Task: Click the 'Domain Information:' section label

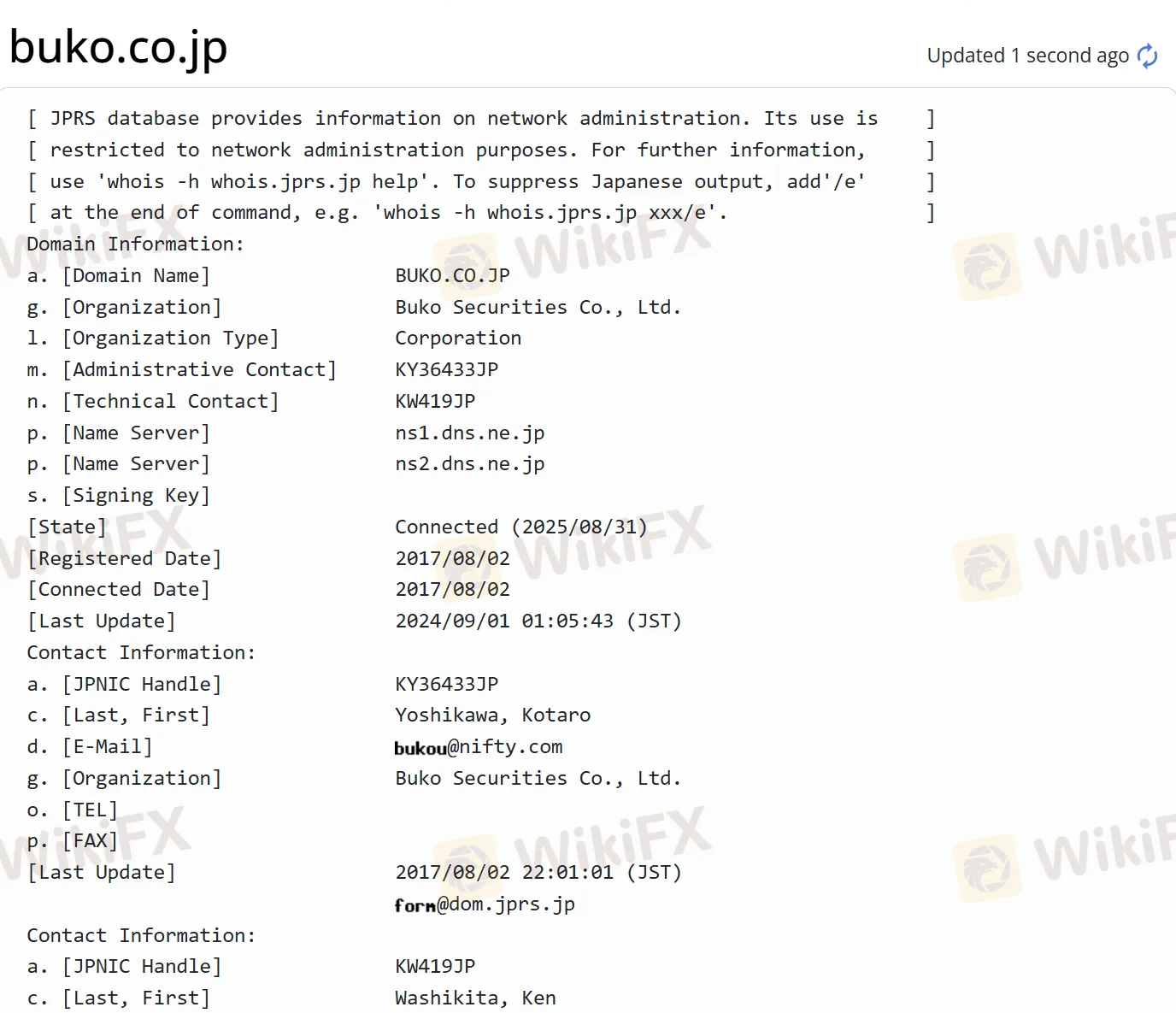Action: coord(135,244)
